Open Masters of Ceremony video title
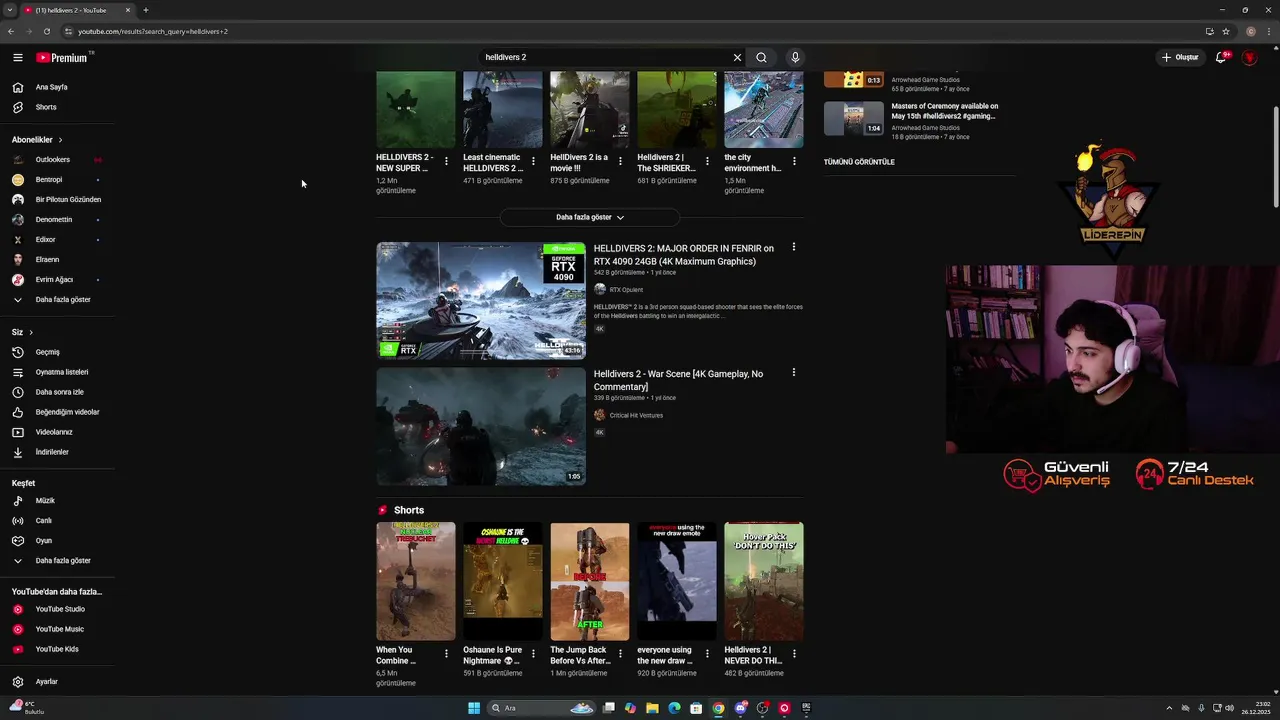The height and width of the screenshot is (720, 1280). [x=945, y=111]
